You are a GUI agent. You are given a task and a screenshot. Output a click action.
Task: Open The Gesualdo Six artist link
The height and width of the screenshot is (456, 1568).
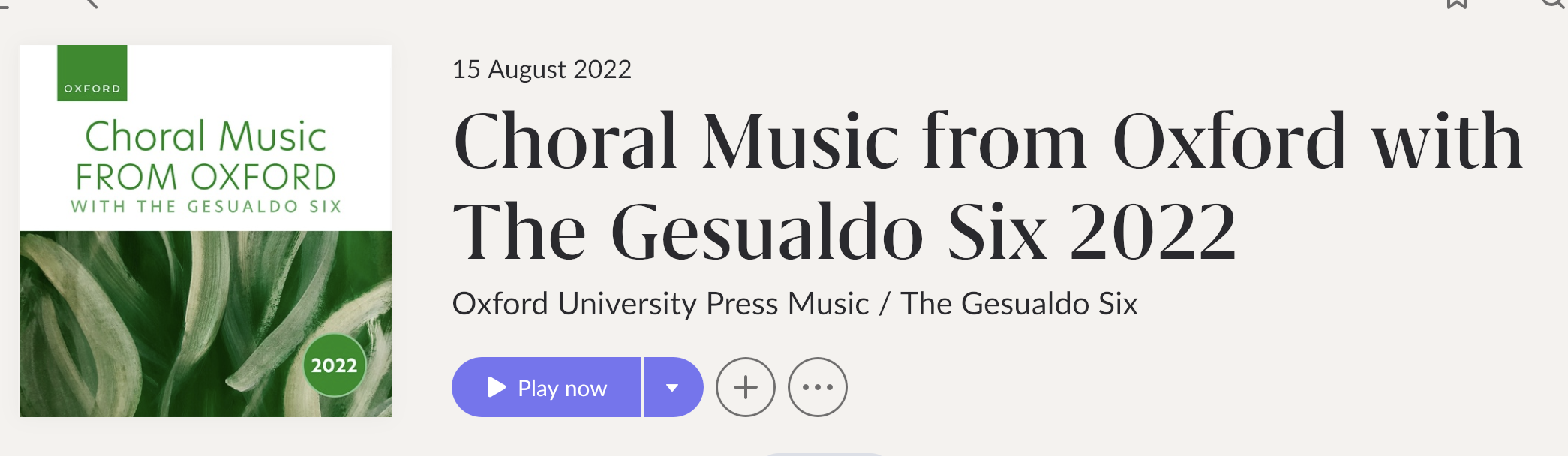(1019, 304)
